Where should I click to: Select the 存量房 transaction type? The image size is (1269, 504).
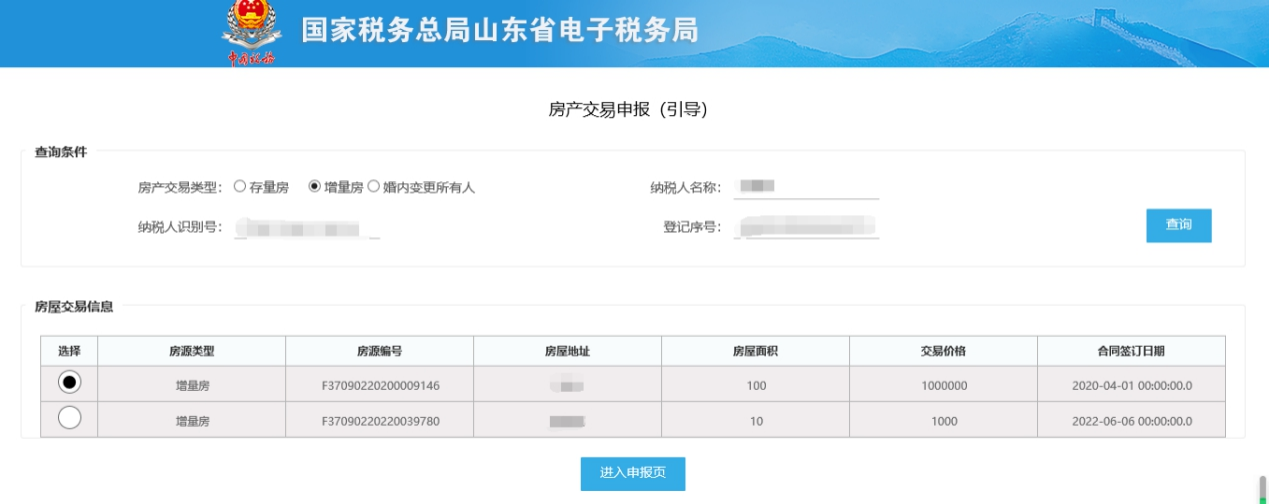pos(240,187)
